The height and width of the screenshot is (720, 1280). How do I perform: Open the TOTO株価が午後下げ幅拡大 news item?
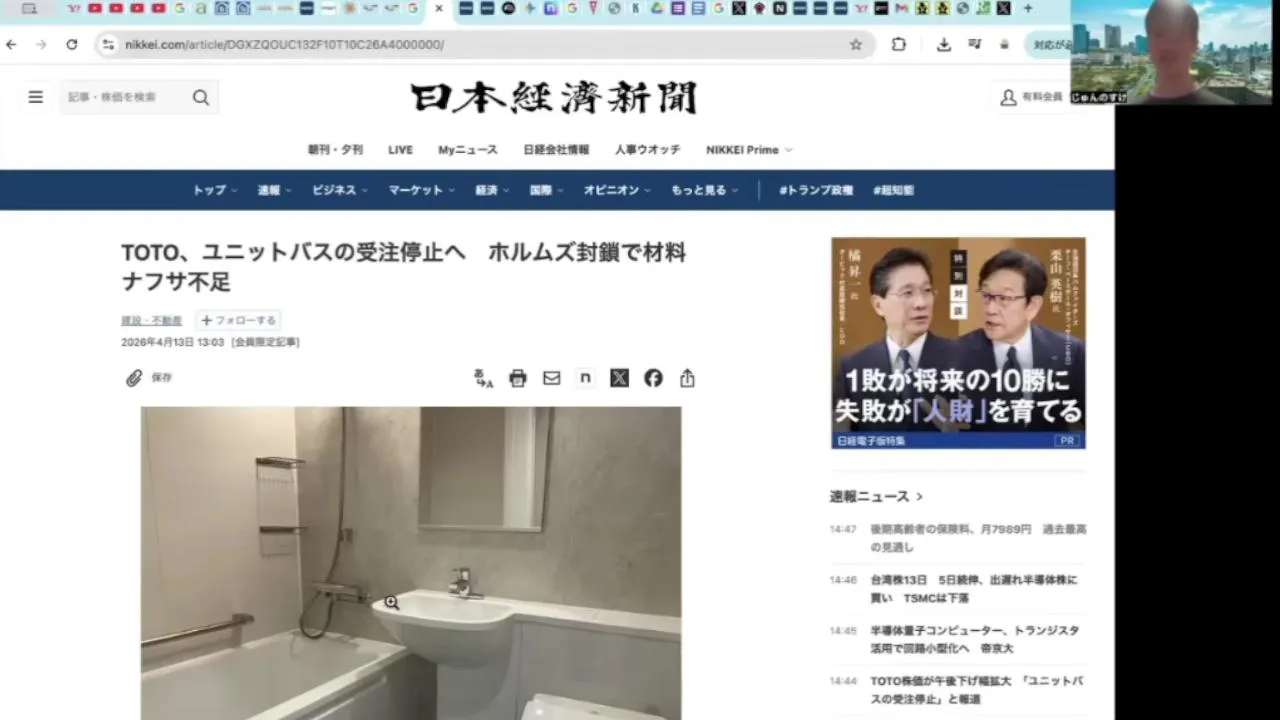tap(977, 690)
